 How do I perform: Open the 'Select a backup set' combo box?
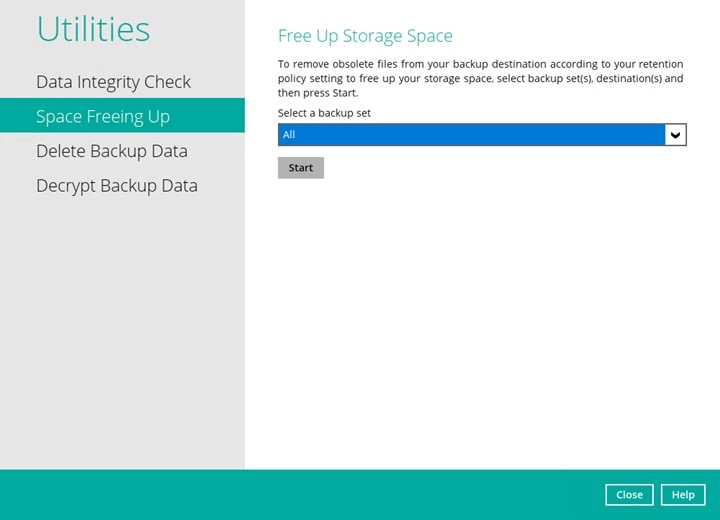pos(470,135)
